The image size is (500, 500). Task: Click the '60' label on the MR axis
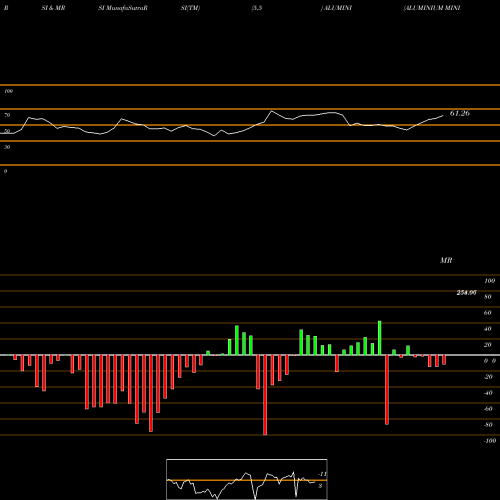coord(488,313)
